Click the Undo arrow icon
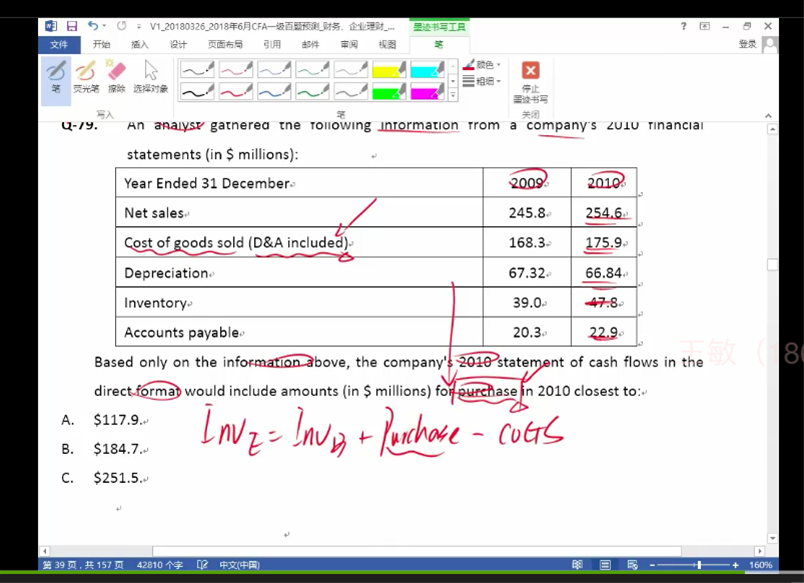The height and width of the screenshot is (583, 804). [92, 26]
